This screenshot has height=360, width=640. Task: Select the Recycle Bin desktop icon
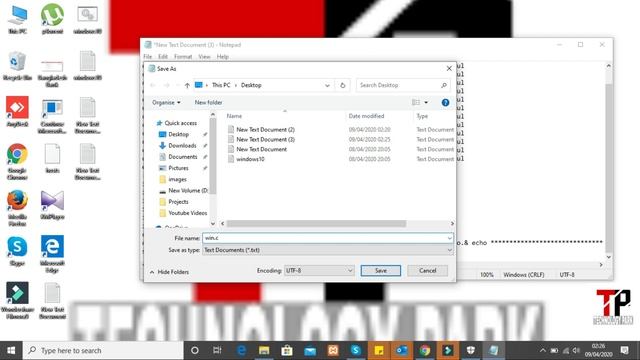pyautogui.click(x=17, y=66)
